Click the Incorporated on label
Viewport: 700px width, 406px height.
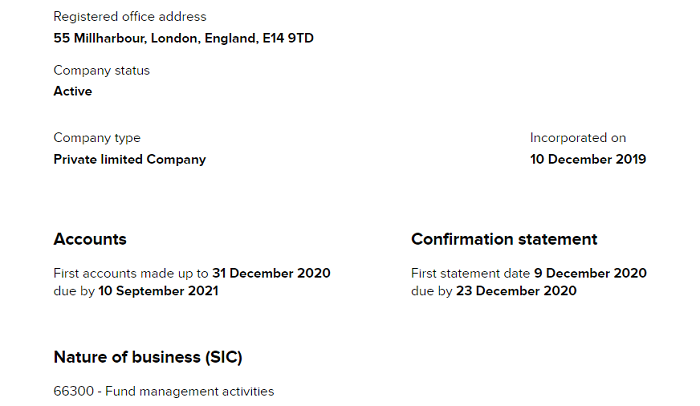point(577,138)
